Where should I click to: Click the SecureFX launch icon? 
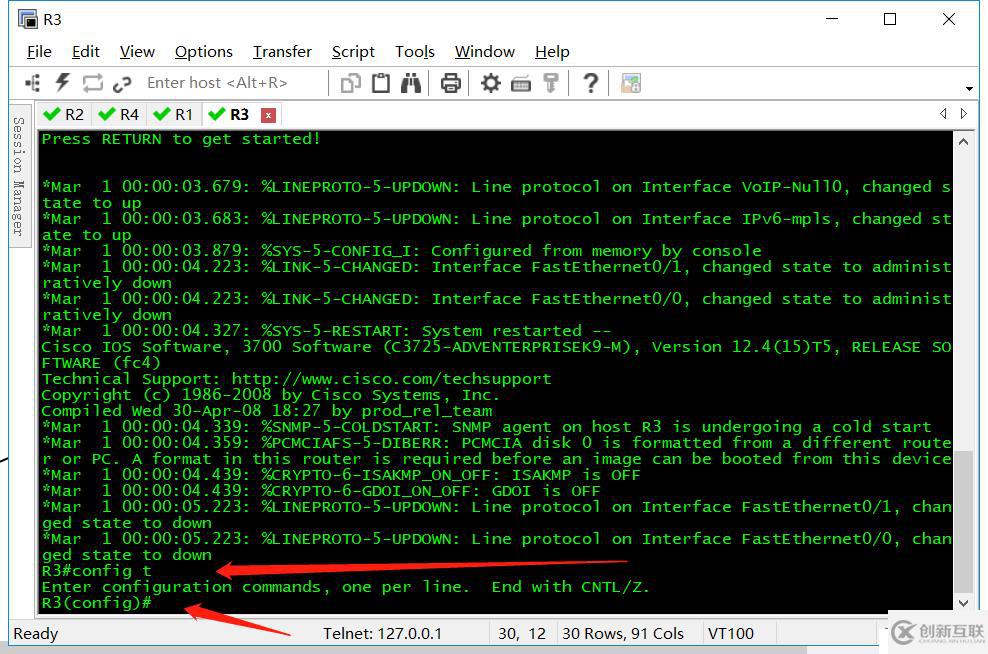(x=631, y=83)
